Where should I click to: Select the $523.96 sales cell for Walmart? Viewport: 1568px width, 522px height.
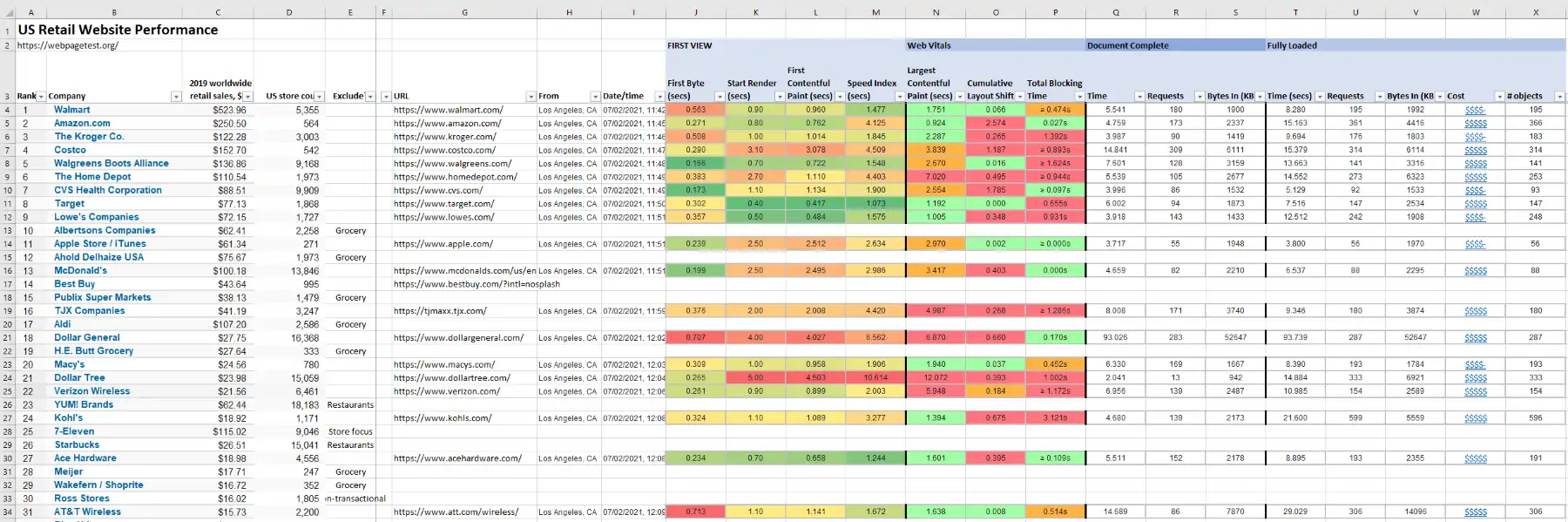pyautogui.click(x=218, y=110)
